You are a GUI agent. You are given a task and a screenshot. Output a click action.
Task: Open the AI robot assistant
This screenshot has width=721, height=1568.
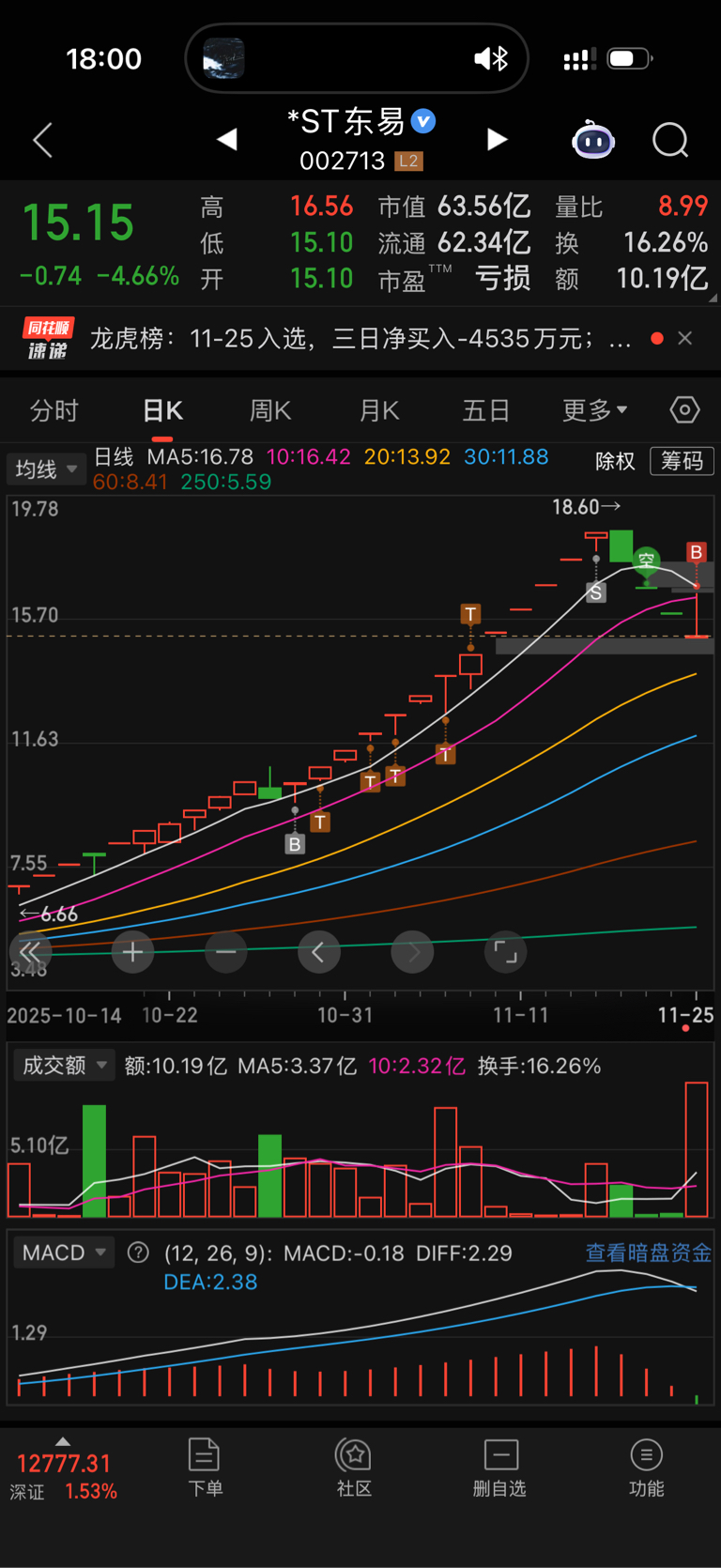coord(593,141)
